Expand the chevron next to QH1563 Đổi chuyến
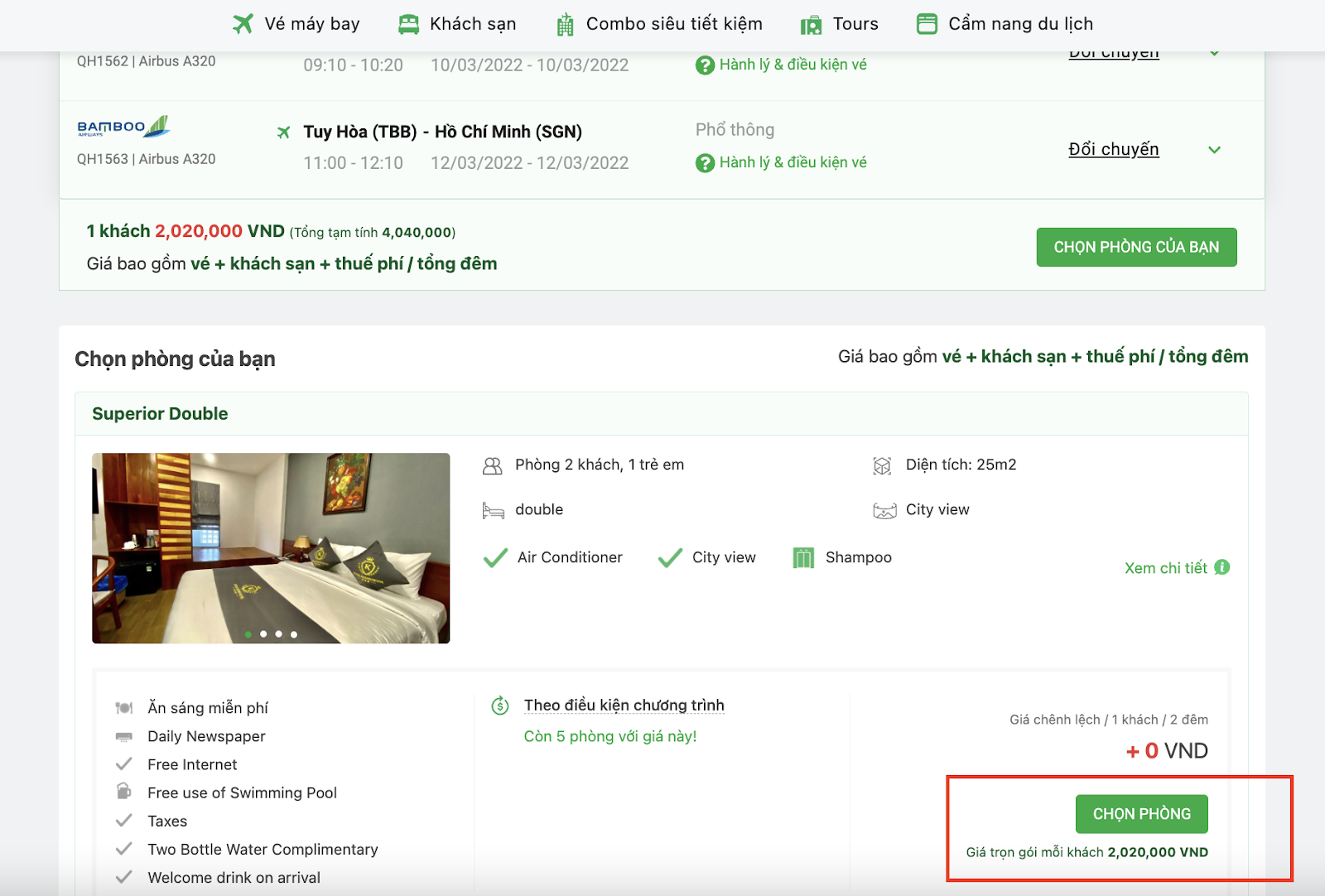The width and height of the screenshot is (1325, 896). (x=1214, y=150)
